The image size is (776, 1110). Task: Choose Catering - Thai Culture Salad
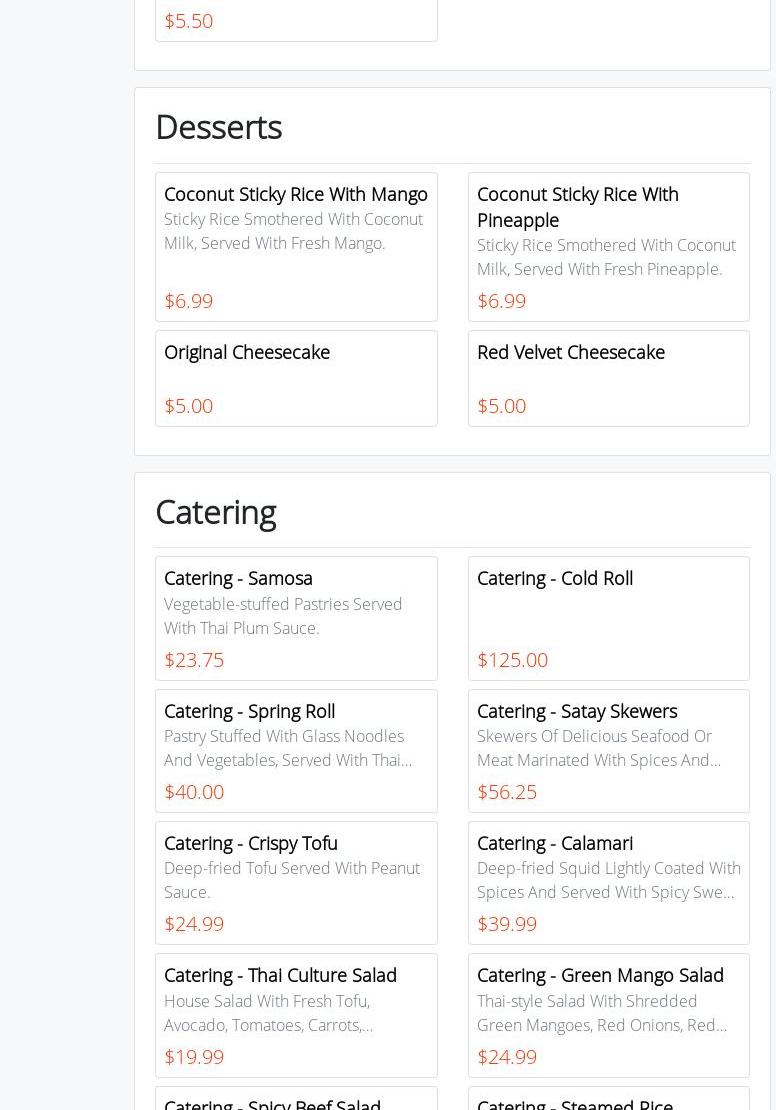[x=296, y=1014]
